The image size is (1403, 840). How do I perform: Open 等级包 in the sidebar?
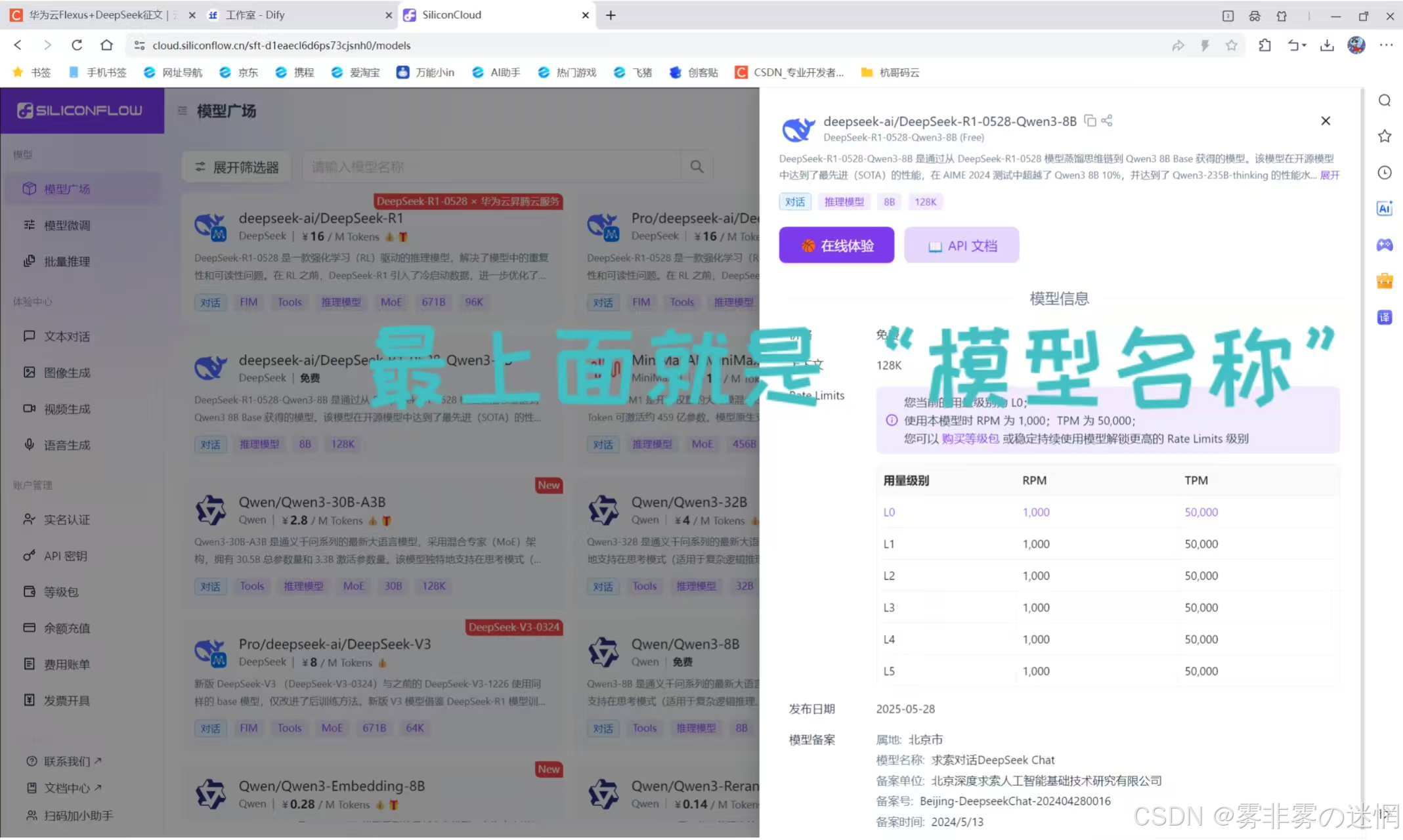coord(82,592)
